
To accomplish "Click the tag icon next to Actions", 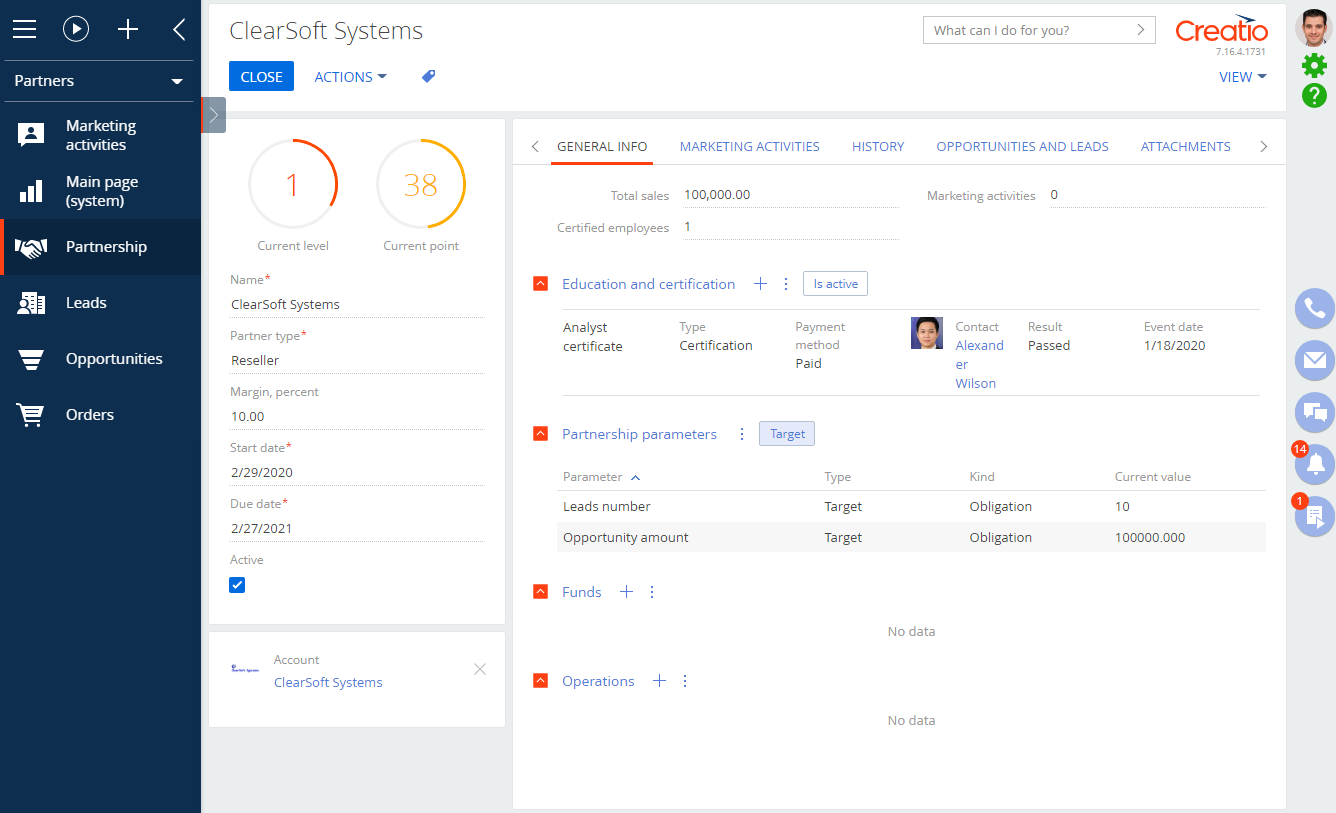I will [428, 77].
